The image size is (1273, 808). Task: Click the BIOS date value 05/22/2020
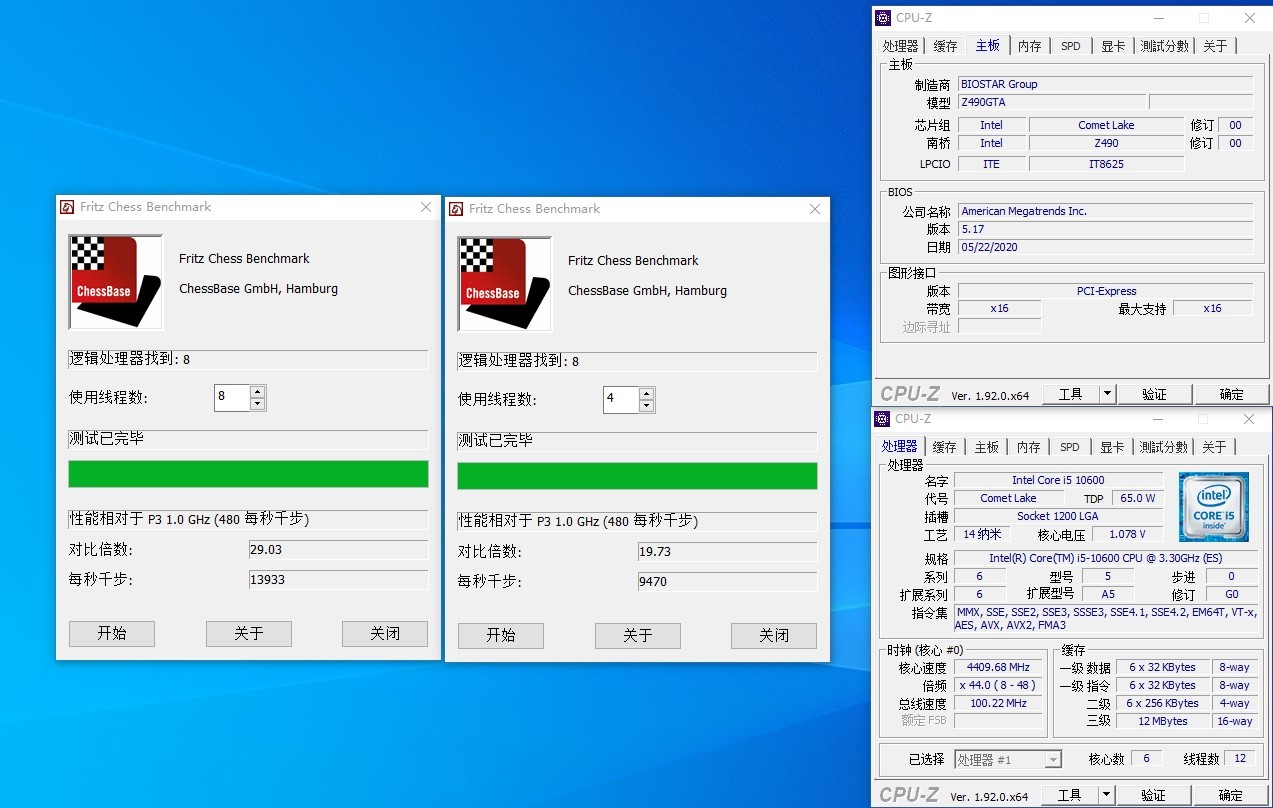[x=1105, y=247]
